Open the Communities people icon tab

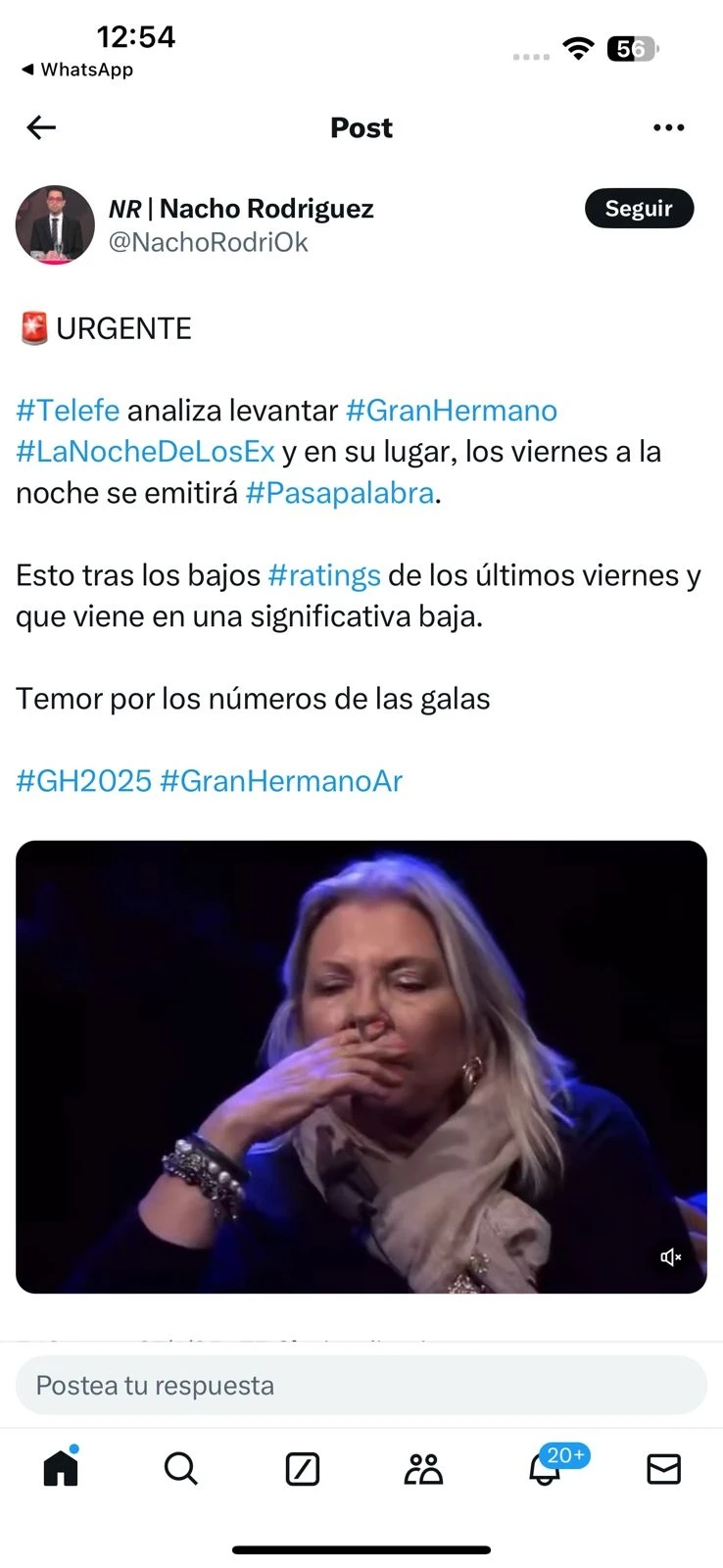423,1469
